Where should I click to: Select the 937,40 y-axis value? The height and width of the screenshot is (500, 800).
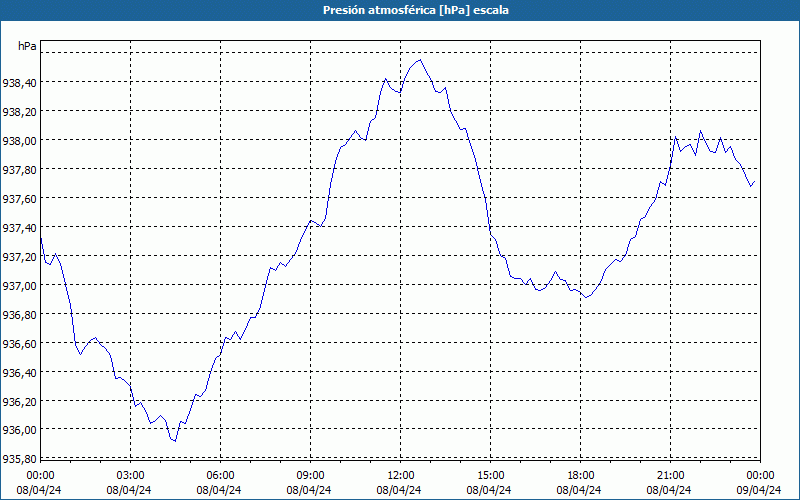tap(19, 228)
